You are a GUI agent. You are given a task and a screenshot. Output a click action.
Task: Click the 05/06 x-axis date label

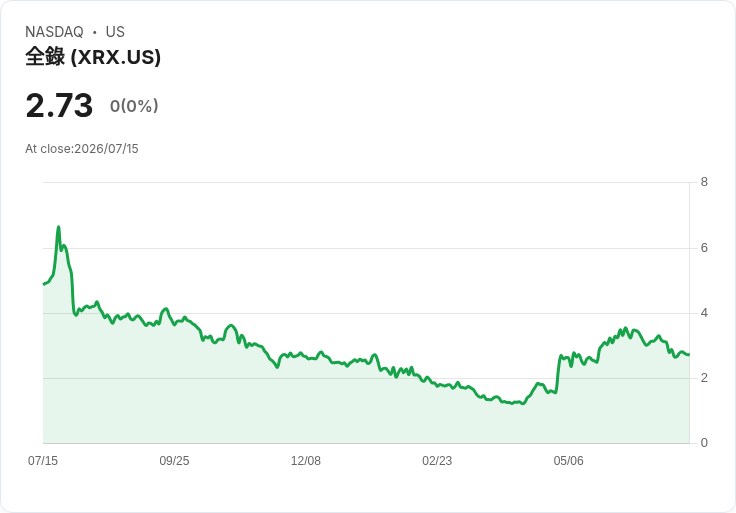pyautogui.click(x=568, y=460)
